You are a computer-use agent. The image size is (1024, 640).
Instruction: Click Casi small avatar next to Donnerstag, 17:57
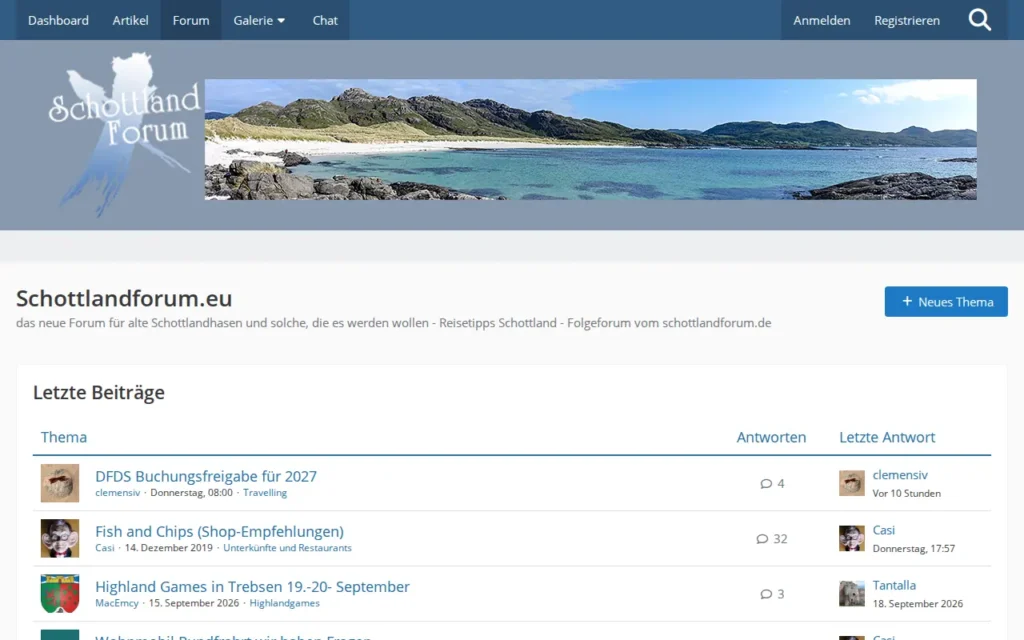pos(852,538)
